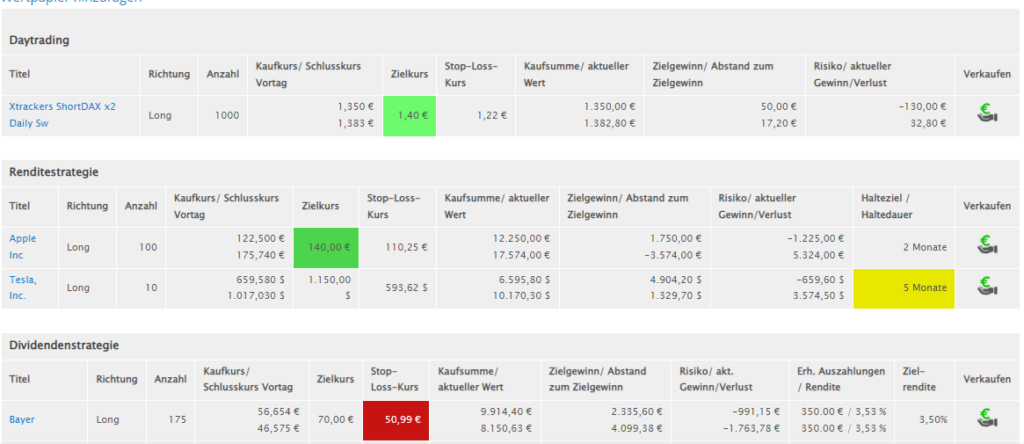
Task: Click the sell icon for Bayer
Action: pos(987,419)
